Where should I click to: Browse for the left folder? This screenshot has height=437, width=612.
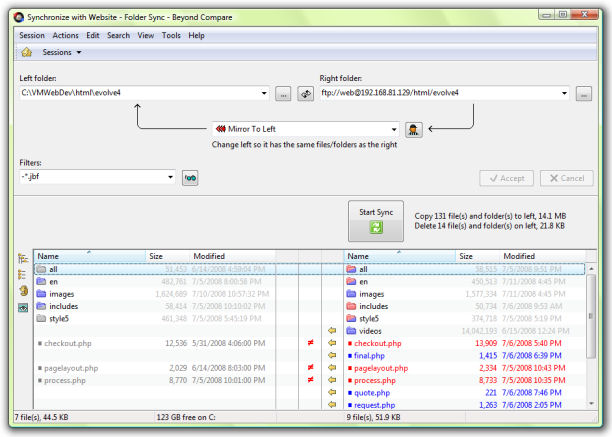(x=283, y=94)
